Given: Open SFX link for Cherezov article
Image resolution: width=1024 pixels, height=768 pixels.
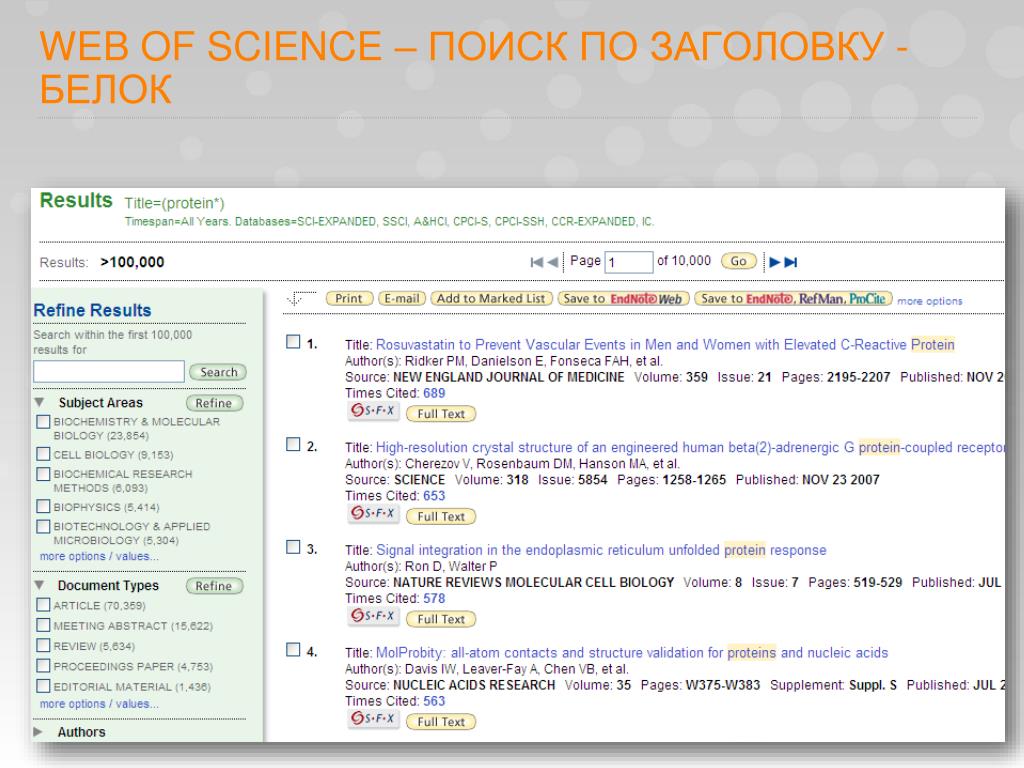Looking at the screenshot, I should click(373, 513).
